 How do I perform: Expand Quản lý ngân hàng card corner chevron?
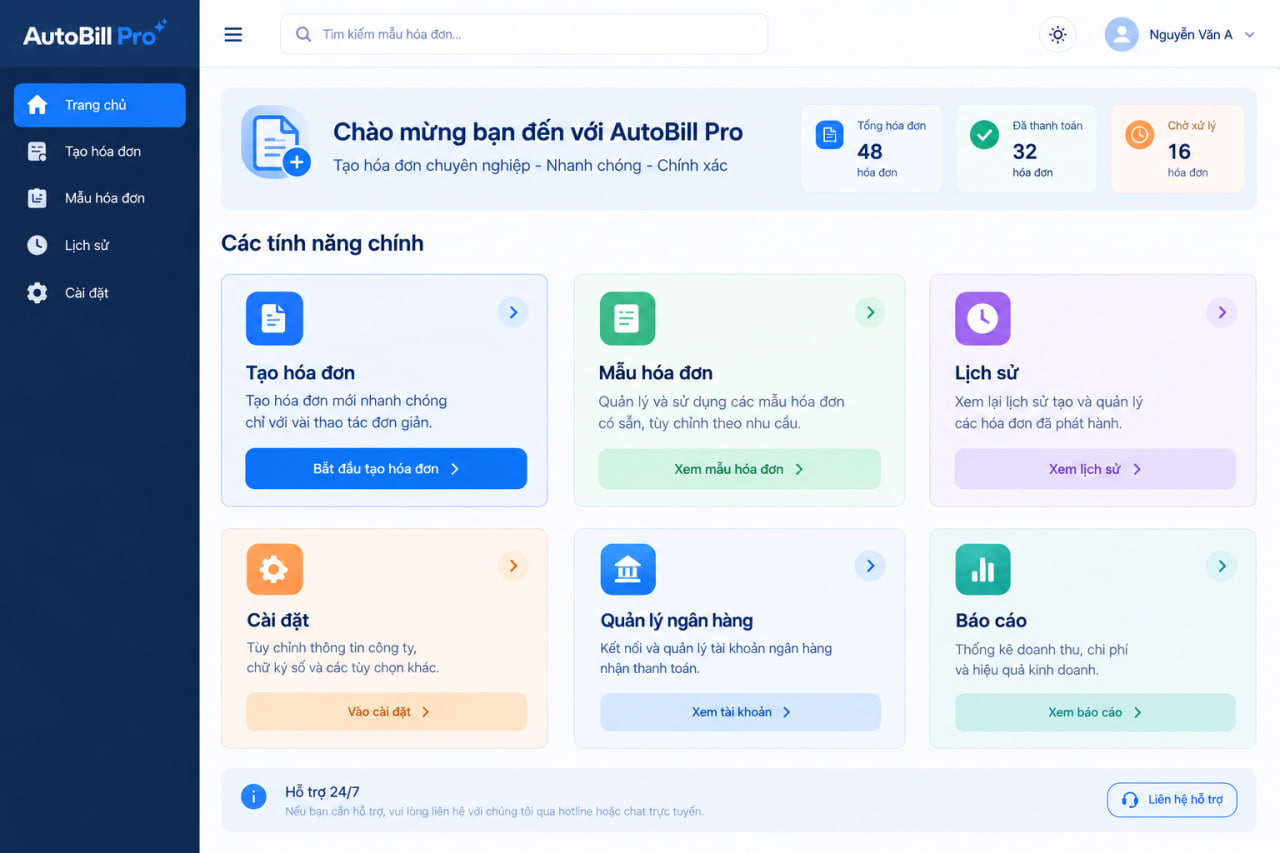click(870, 566)
